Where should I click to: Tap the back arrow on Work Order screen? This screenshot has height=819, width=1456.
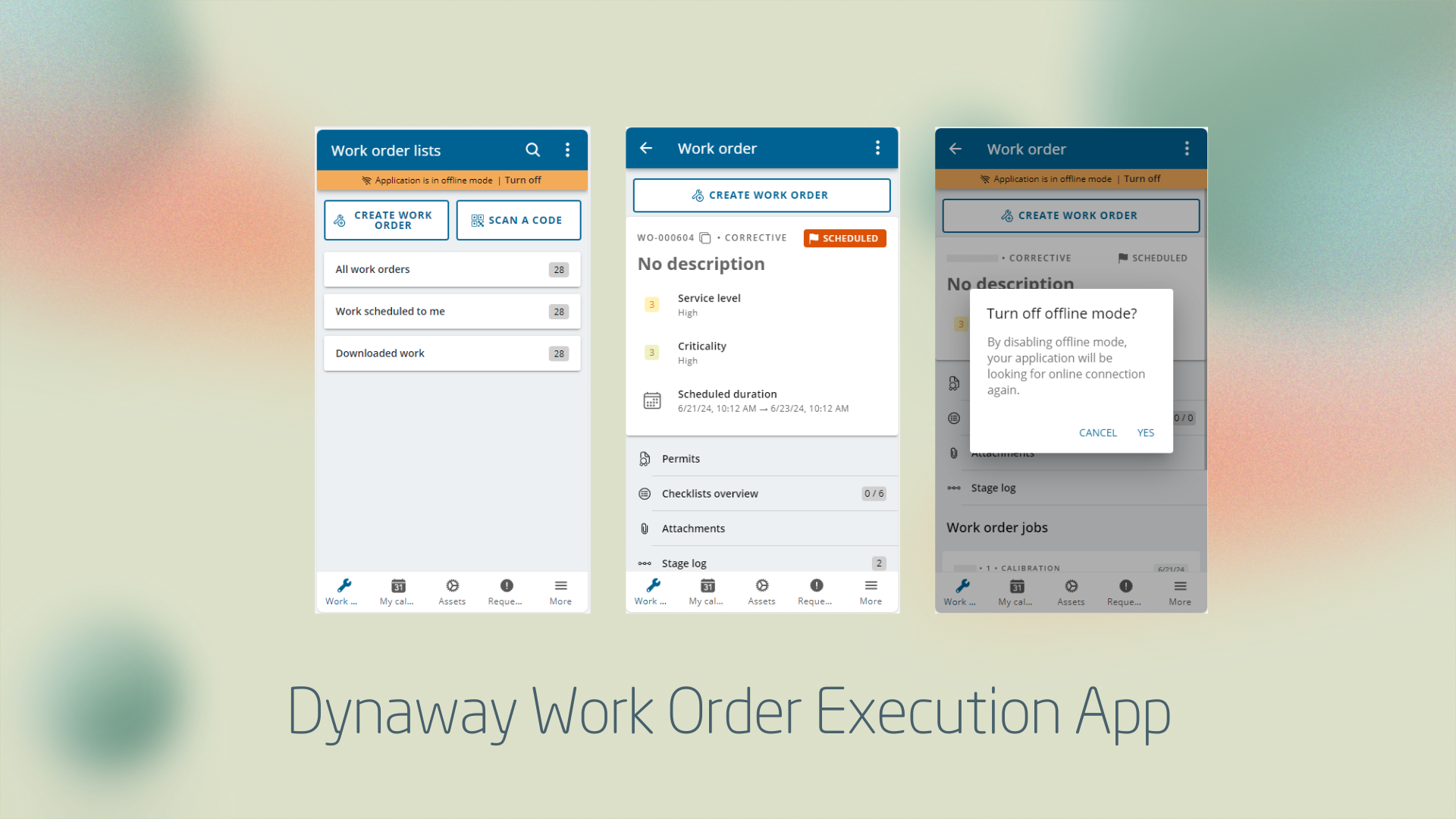tap(648, 148)
